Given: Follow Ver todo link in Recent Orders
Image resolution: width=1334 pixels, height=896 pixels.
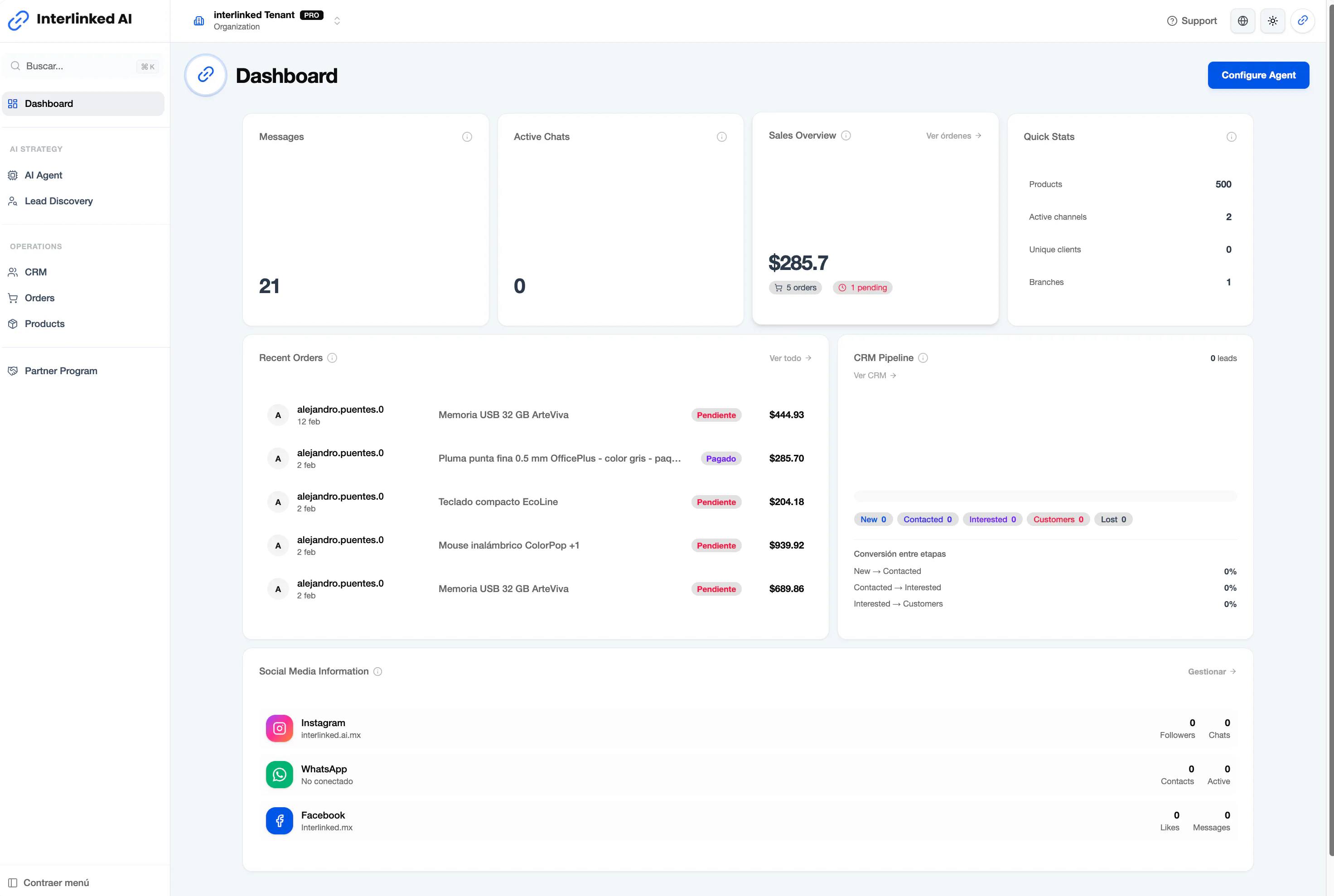Looking at the screenshot, I should coord(790,358).
